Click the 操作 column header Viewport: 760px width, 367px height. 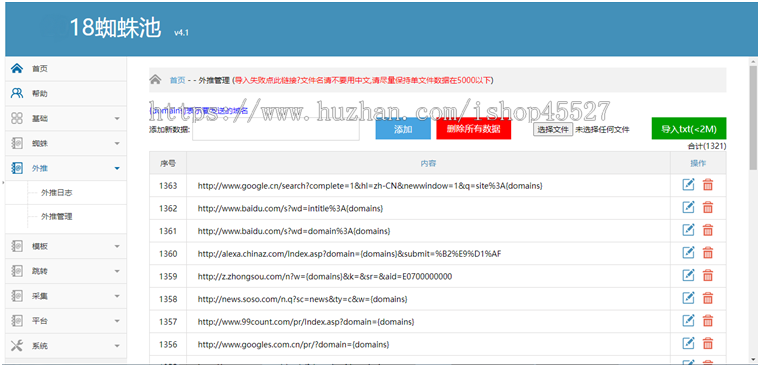(698, 163)
